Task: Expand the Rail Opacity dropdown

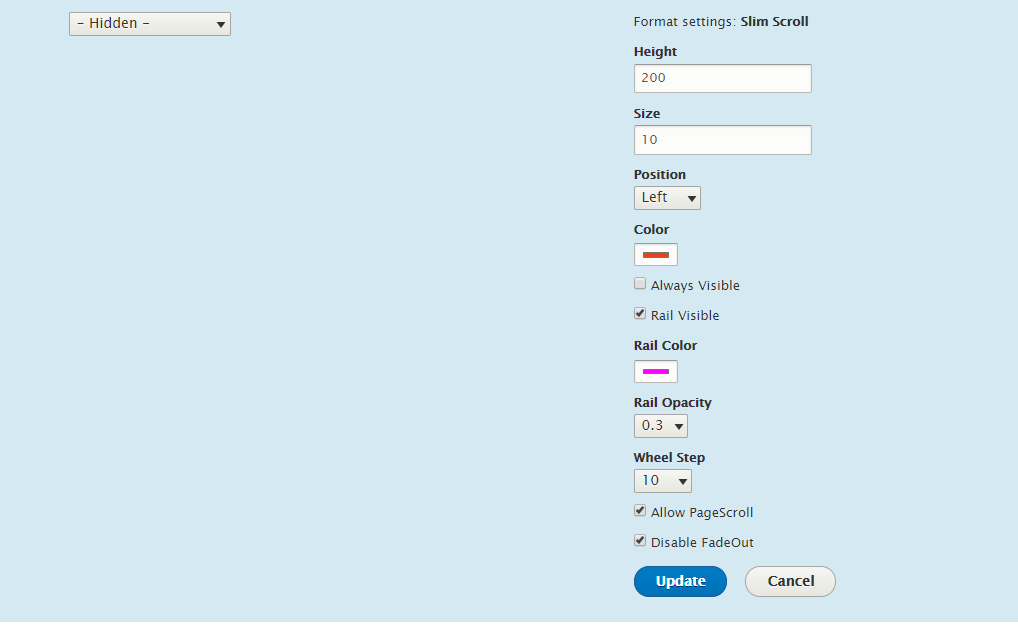Action: pyautogui.click(x=661, y=426)
